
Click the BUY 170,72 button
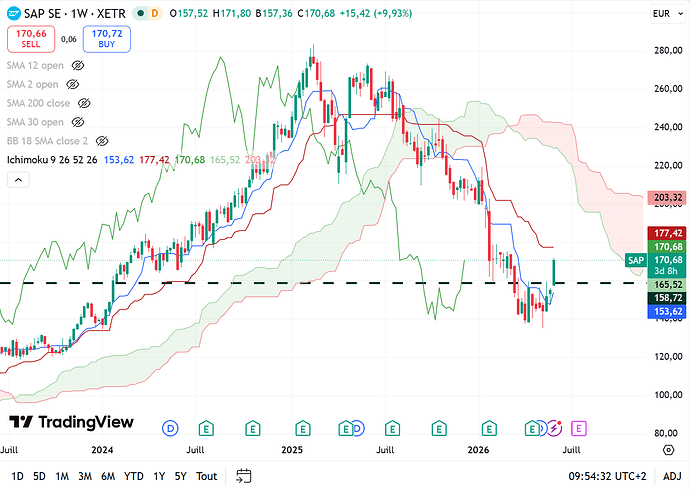click(x=106, y=39)
